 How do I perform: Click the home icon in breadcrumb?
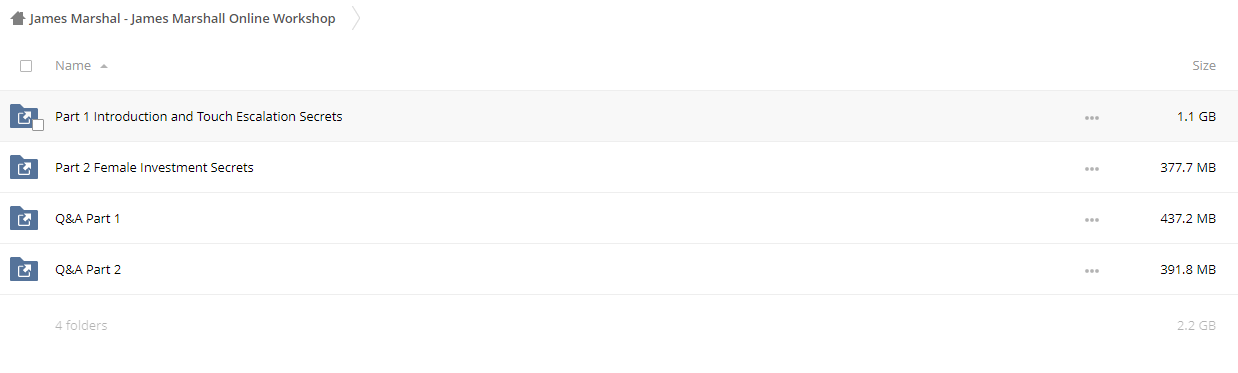[17, 19]
